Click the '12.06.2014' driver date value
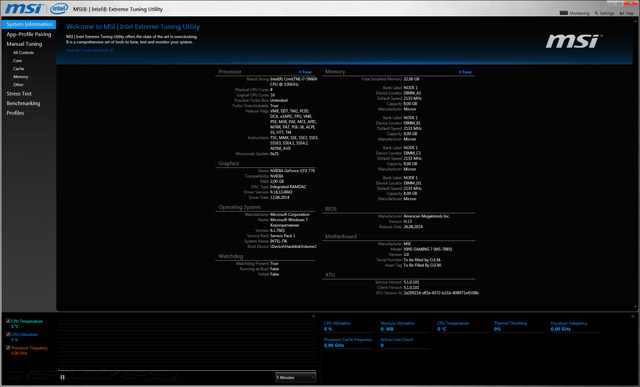Screen dimensions: 640x387 280,197
